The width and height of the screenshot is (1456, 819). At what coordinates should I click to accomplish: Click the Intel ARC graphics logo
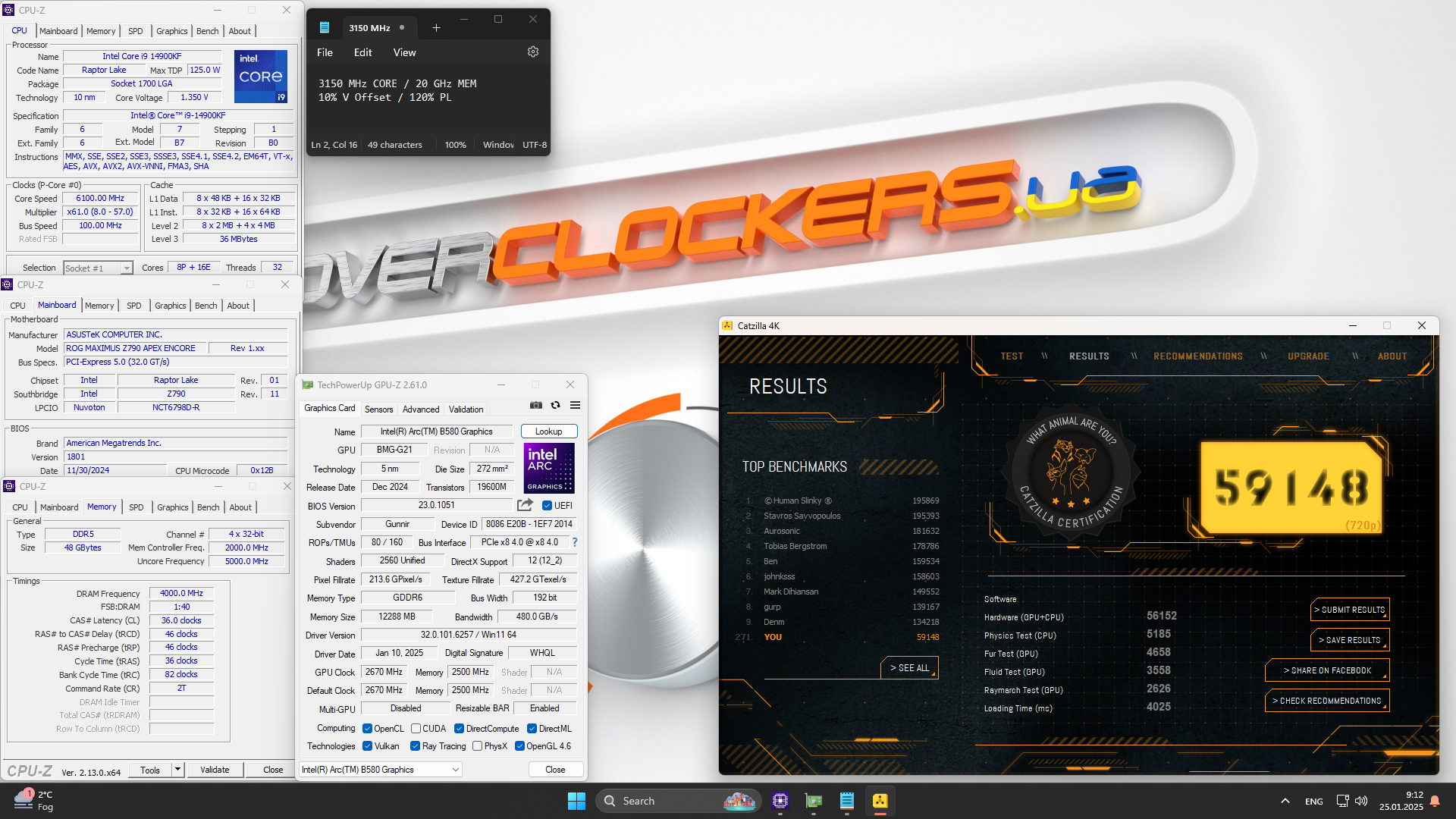(549, 468)
